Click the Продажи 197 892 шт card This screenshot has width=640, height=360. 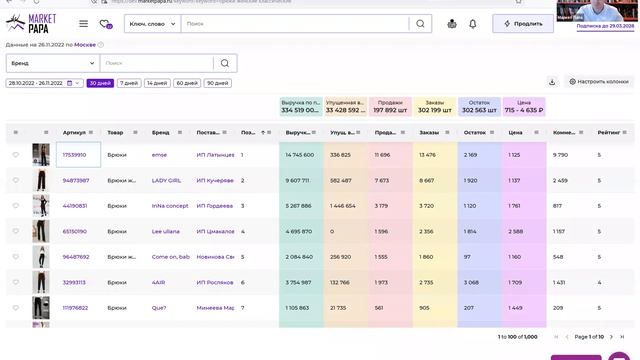coord(390,107)
